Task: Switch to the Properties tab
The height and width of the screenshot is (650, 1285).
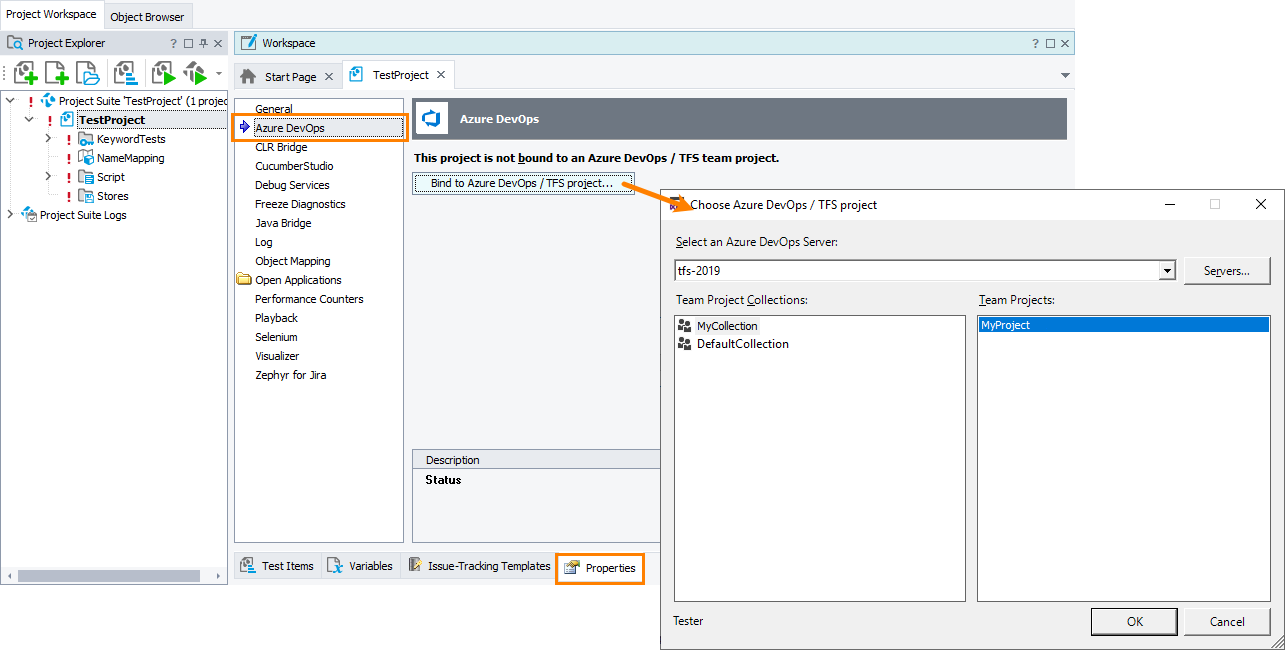Action: tap(599, 568)
